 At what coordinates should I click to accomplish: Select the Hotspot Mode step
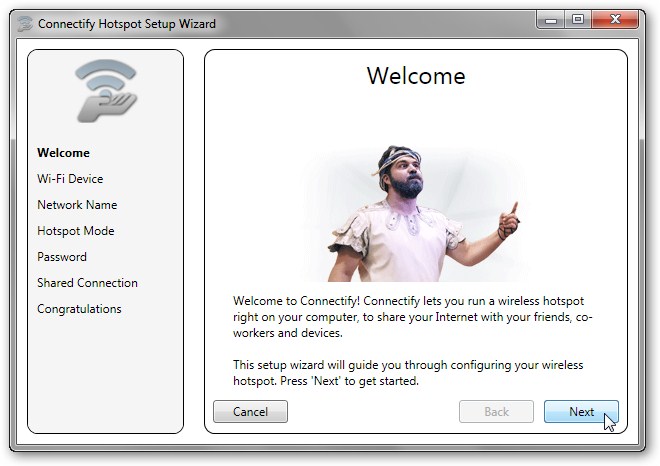pyautogui.click(x=76, y=231)
